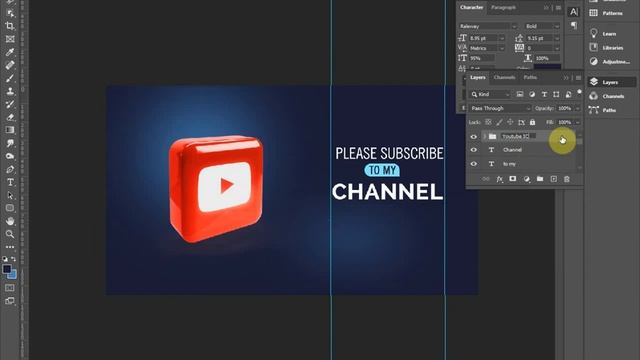Create a new layer
This screenshot has height=360, width=640.
tap(553, 179)
